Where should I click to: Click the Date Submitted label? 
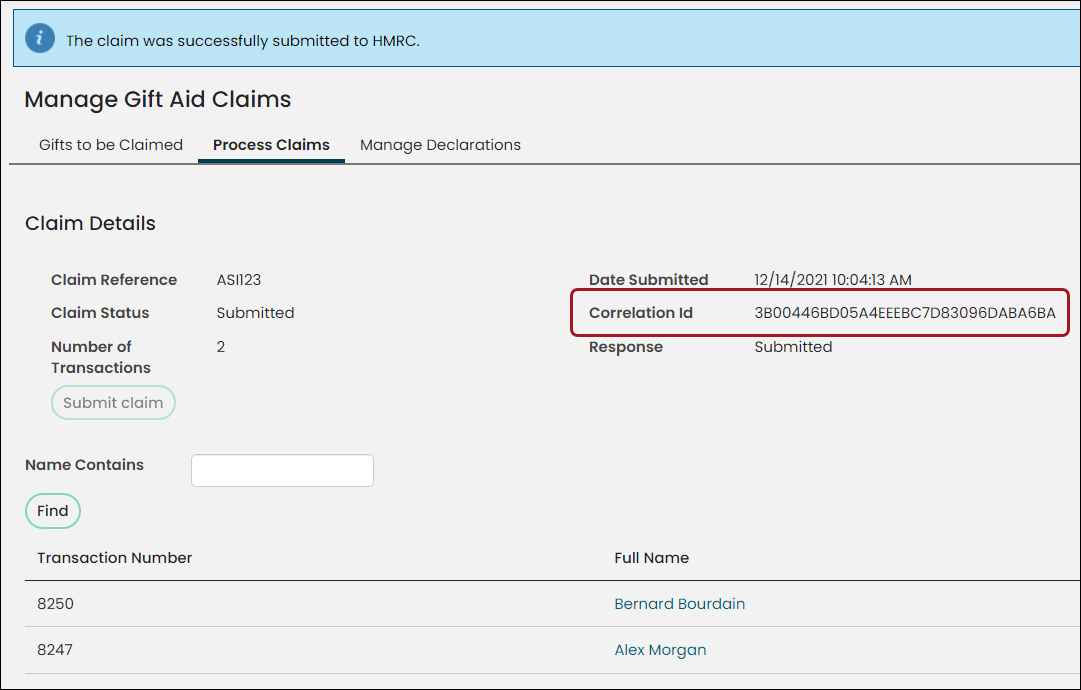pyautogui.click(x=648, y=280)
